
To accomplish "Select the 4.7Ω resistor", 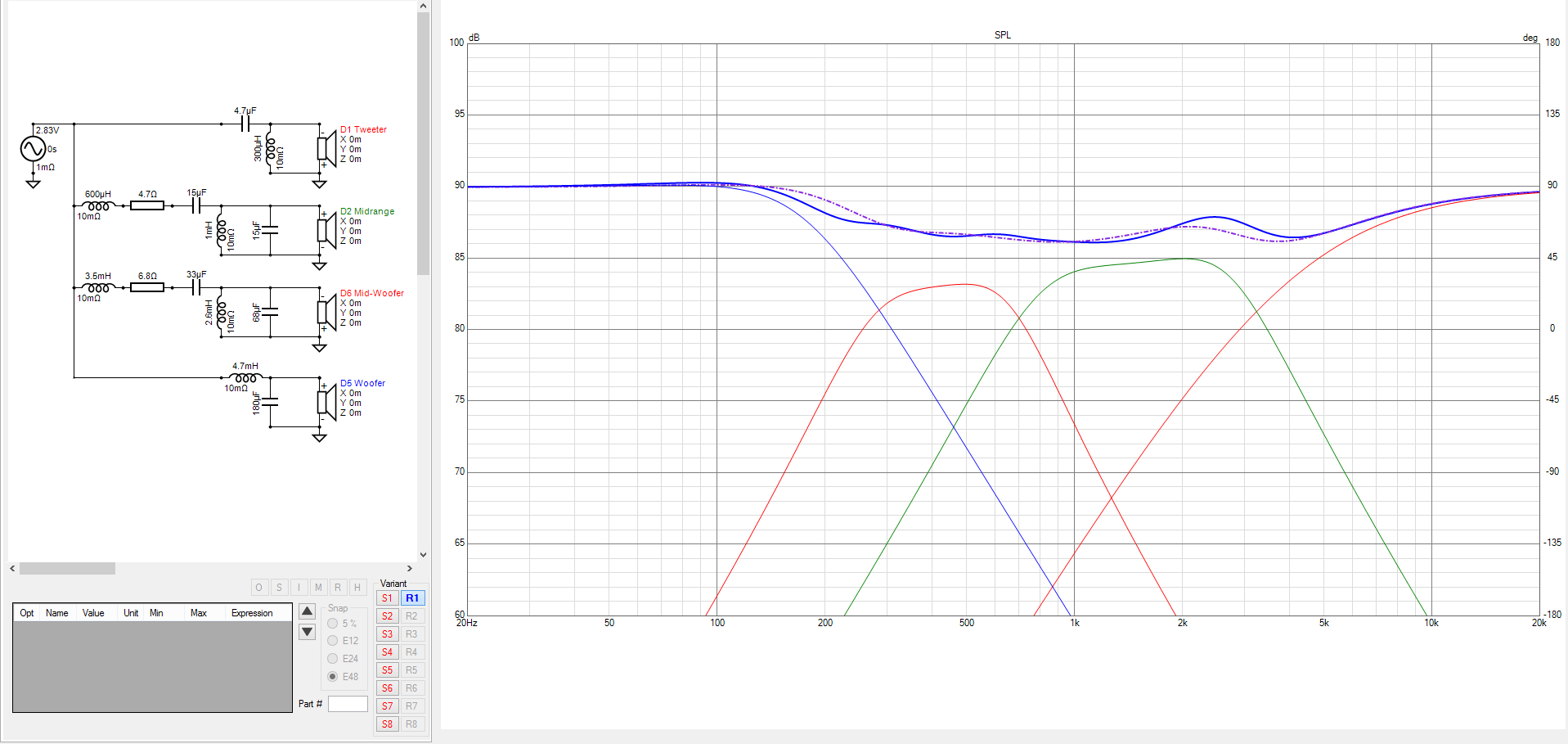I will [x=147, y=206].
